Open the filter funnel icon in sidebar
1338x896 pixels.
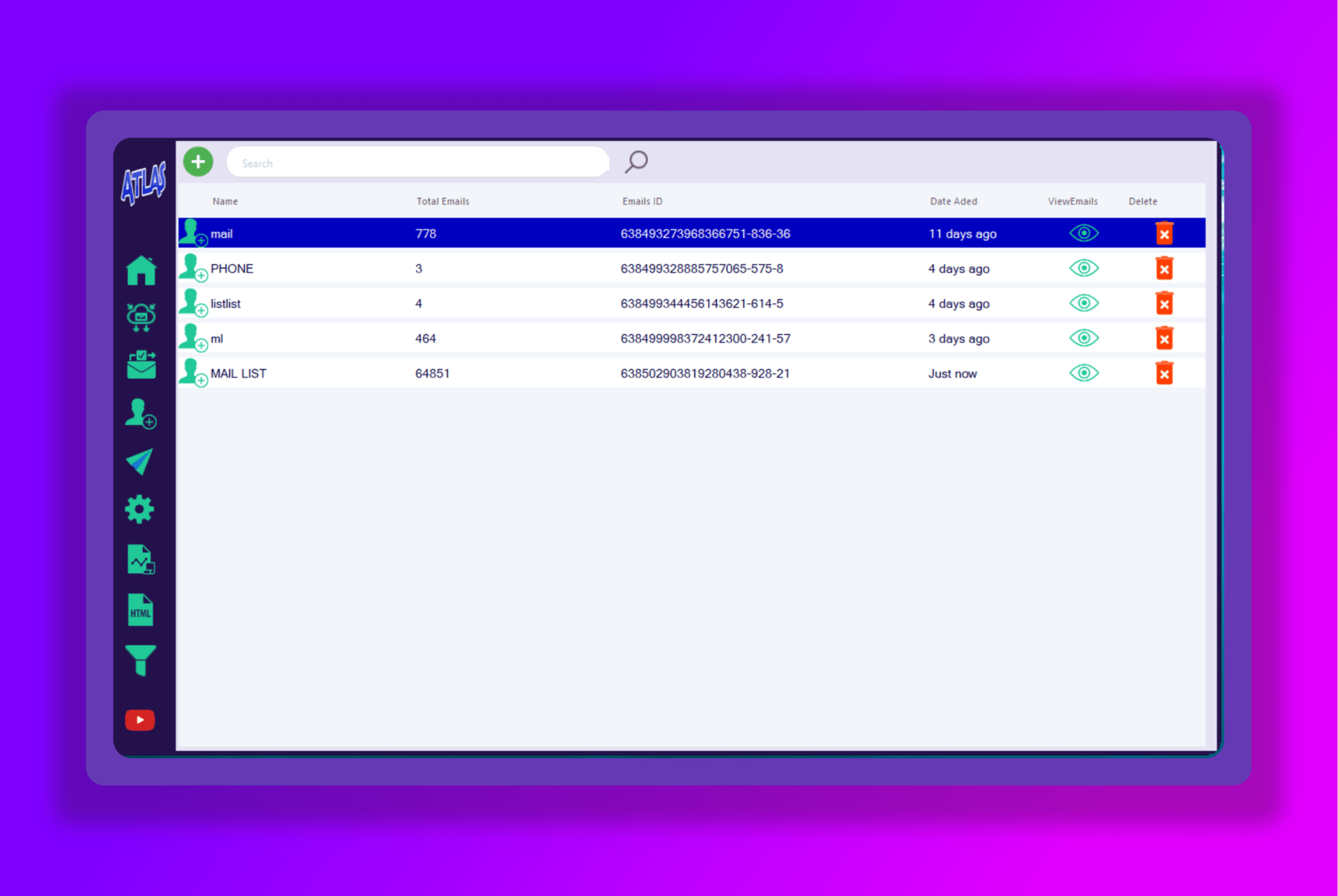tap(140, 660)
